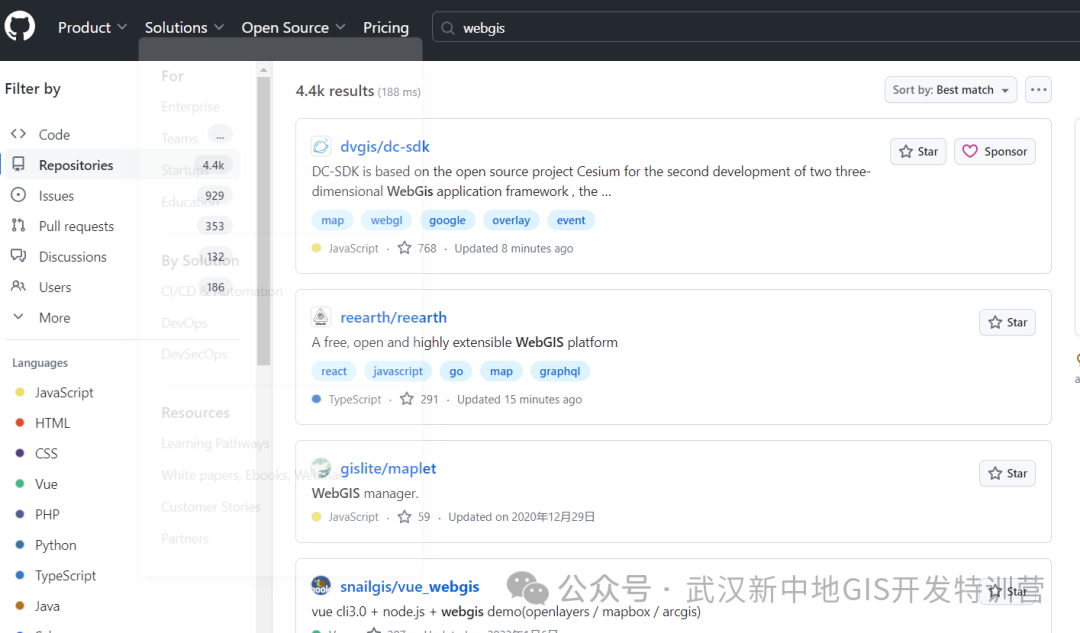Click the dvgis/dc-sdk repository avatar
Screen dimensions: 1080x633
tap(321, 146)
